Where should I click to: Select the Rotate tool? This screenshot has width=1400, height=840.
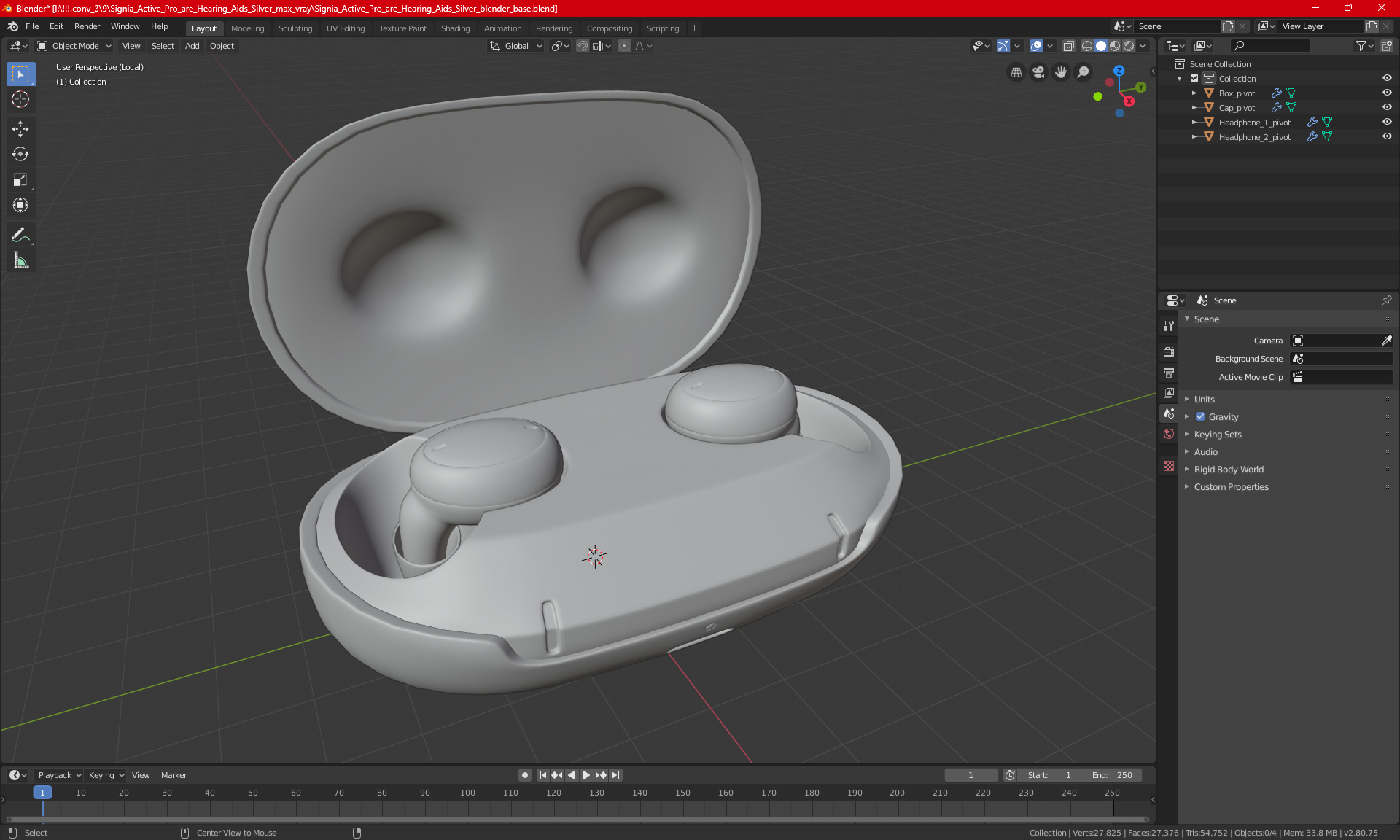(20, 155)
